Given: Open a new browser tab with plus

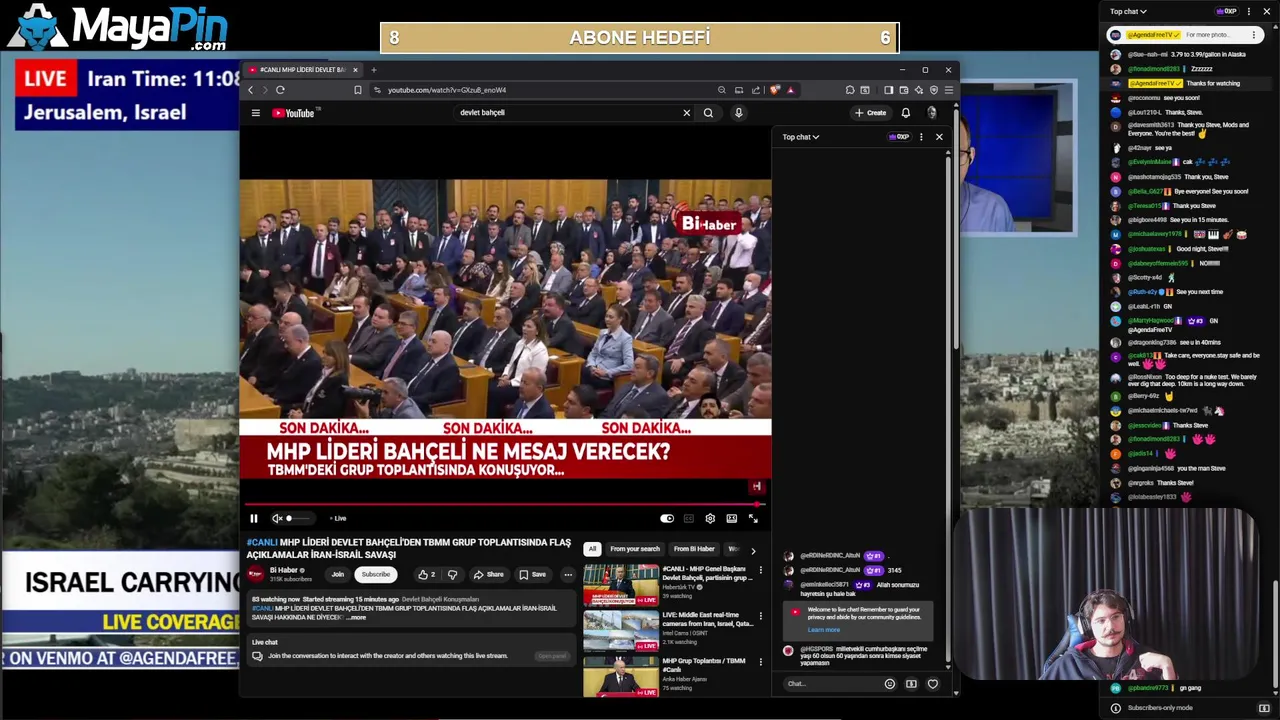Looking at the screenshot, I should (374, 70).
